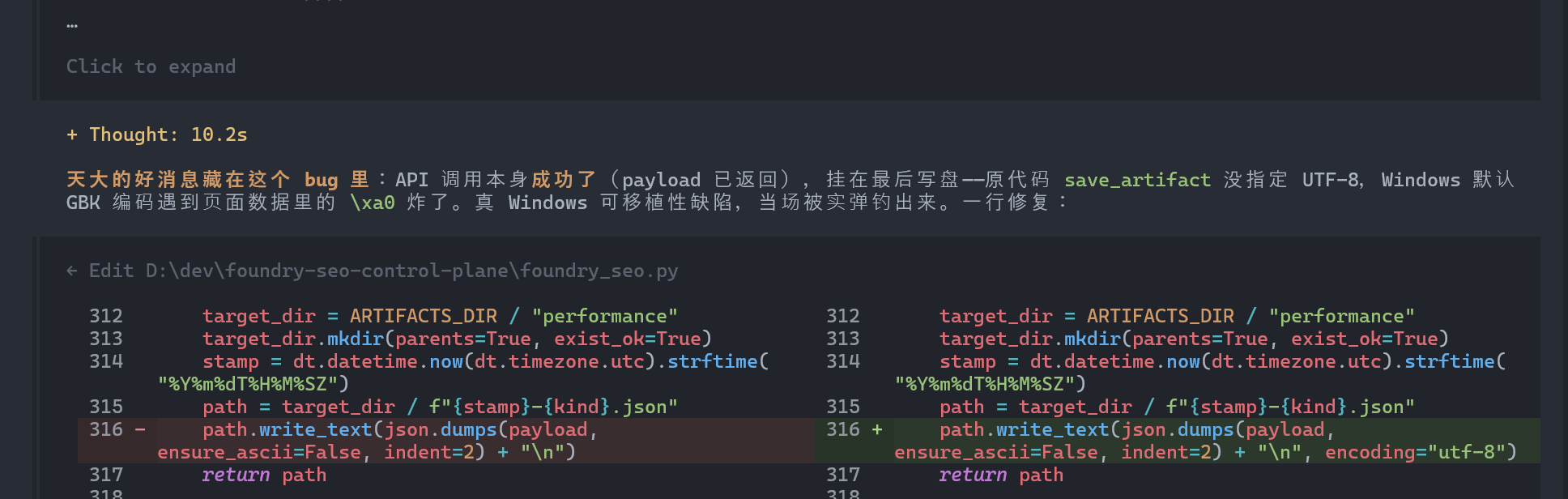Click the left arrow before Edit
The image size is (1568, 499).
[x=72, y=271]
